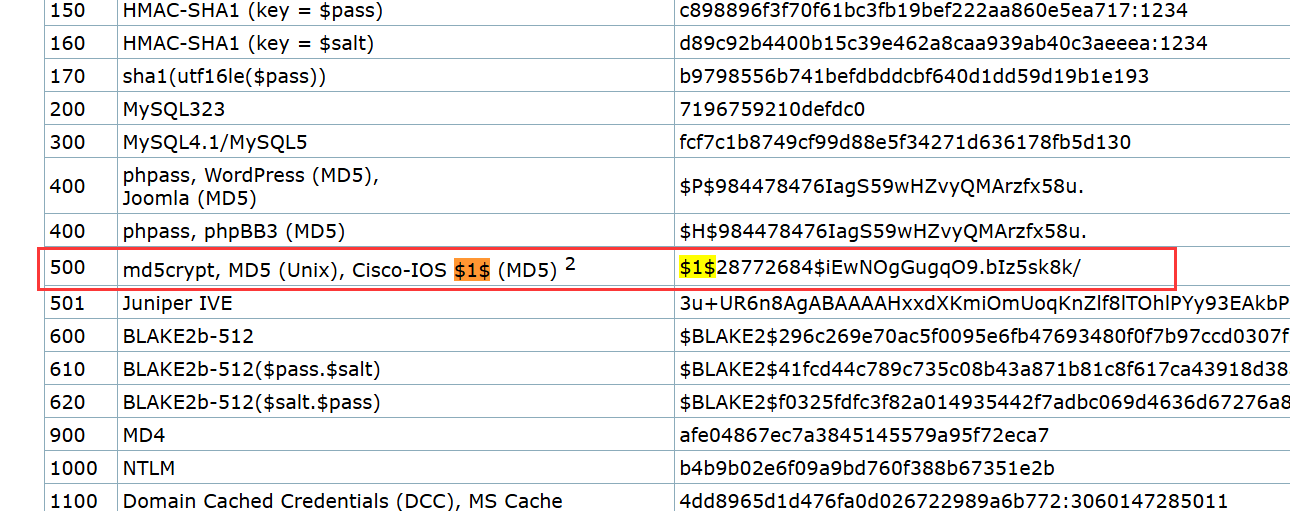Screen dimensions: 1290x511
Task: Click the sha1(utf16le($pass)) entry
Action: (x=224, y=76)
